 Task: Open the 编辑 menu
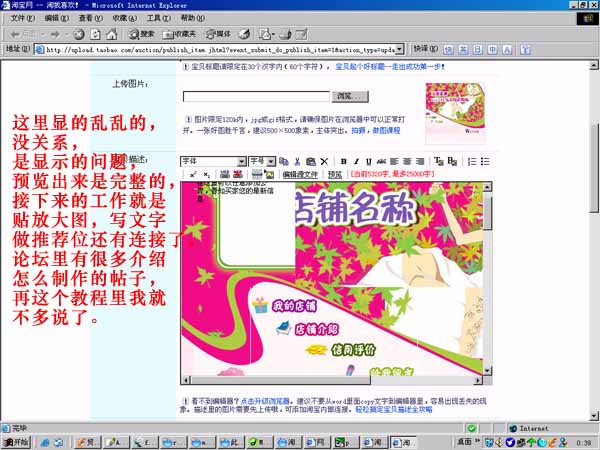click(57, 18)
